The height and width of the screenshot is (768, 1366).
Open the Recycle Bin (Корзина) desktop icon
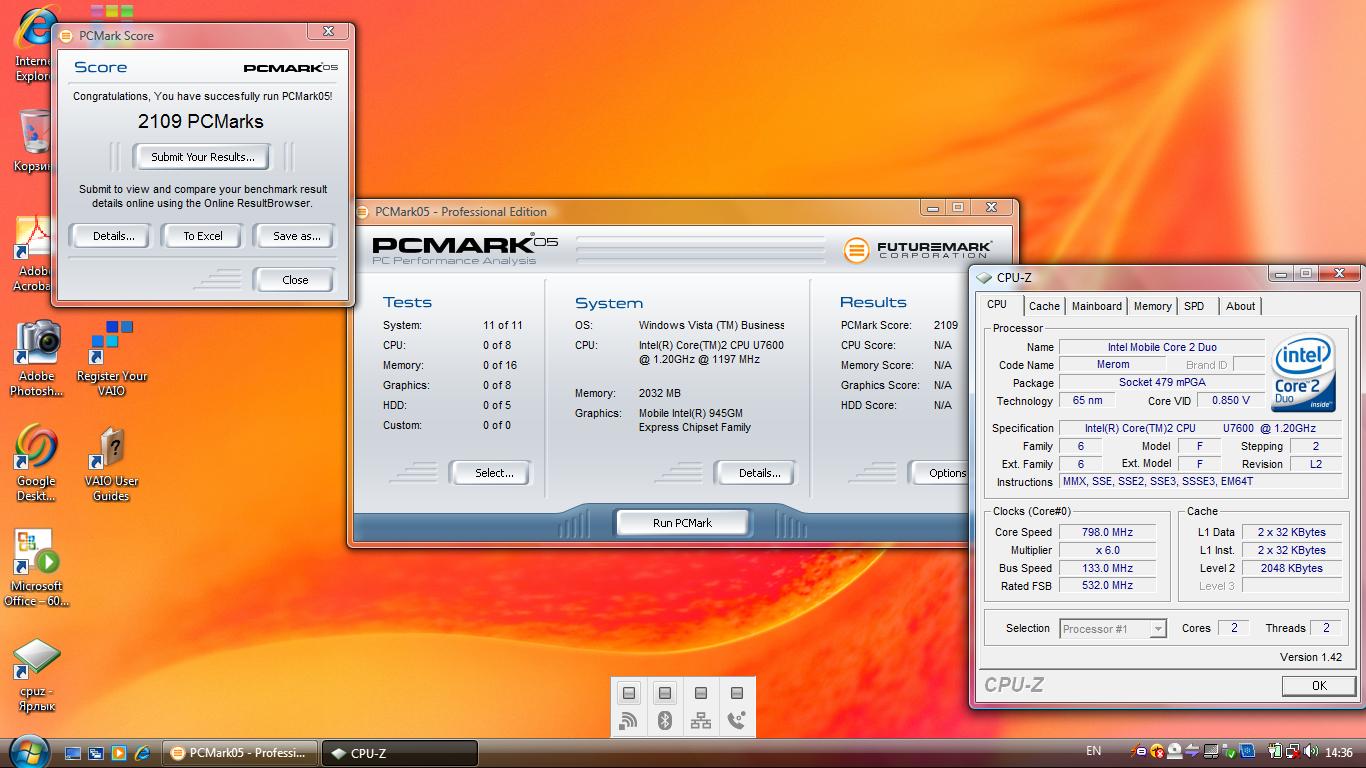34,140
